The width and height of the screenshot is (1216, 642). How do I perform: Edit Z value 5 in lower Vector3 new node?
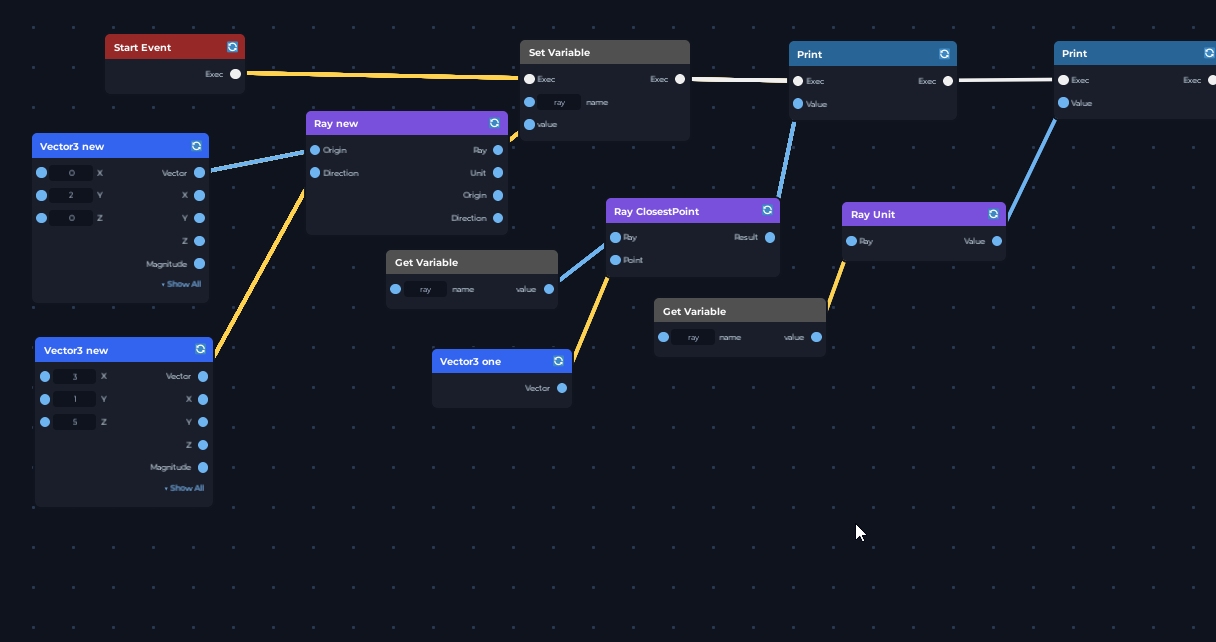[x=75, y=422]
